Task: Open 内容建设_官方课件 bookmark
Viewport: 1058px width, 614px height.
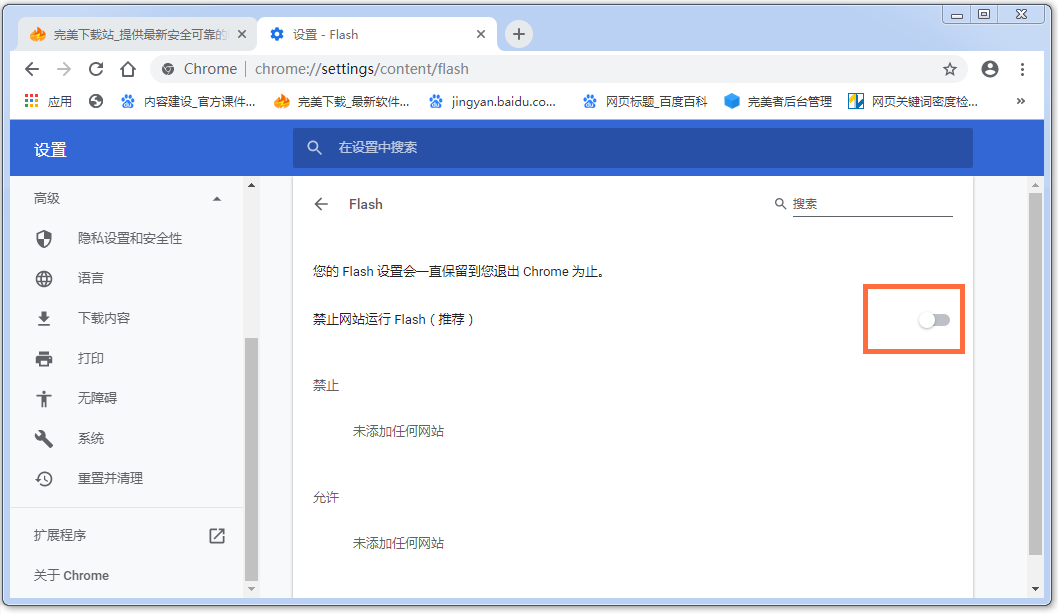Action: 188,101
